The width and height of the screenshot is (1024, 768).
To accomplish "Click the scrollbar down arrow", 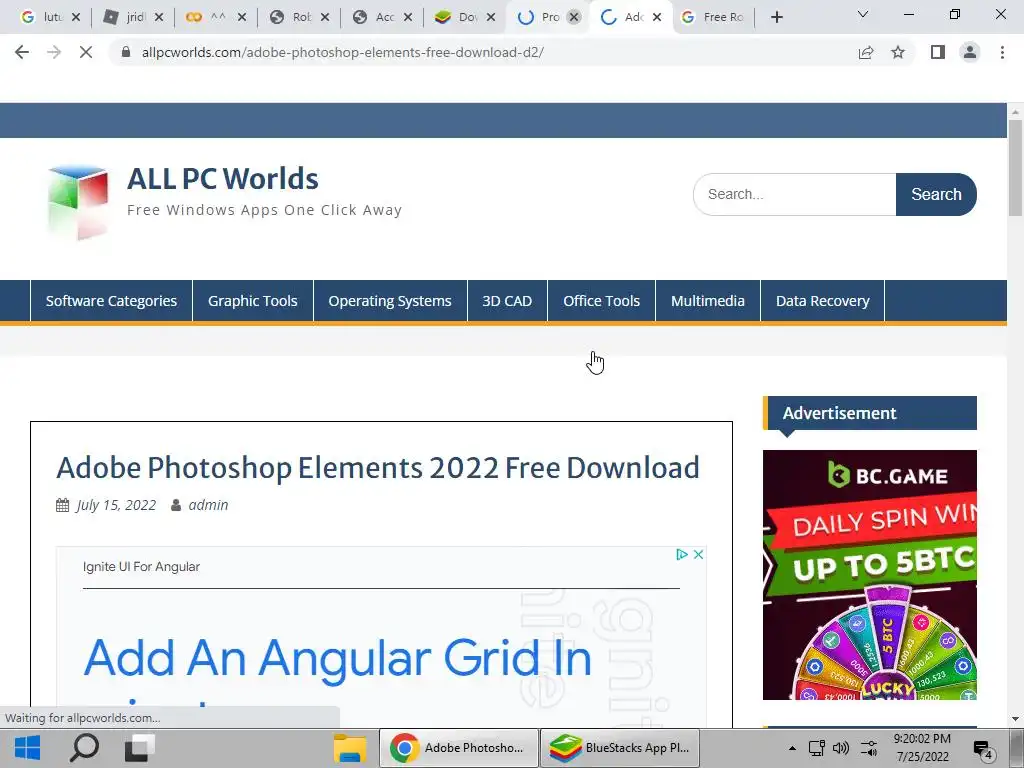I will [1016, 719].
